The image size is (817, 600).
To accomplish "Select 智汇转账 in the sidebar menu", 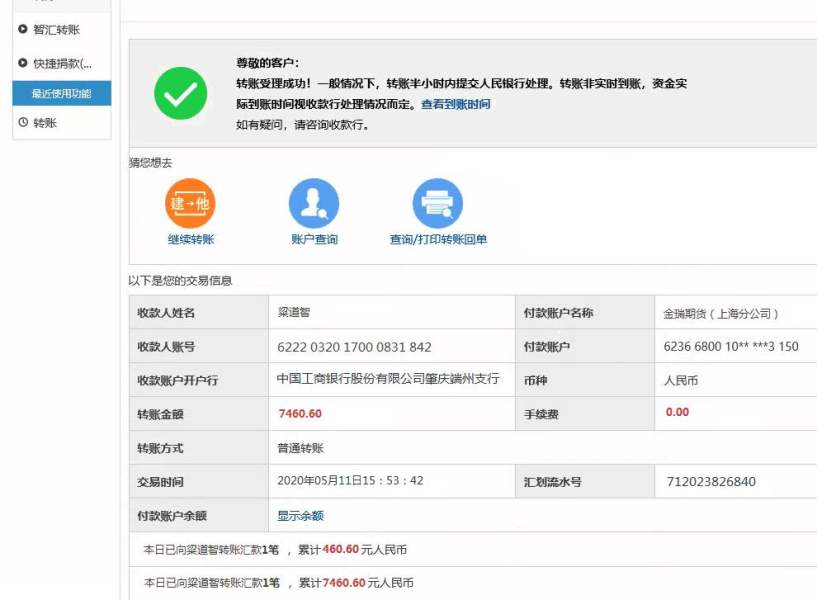I will (x=56, y=30).
